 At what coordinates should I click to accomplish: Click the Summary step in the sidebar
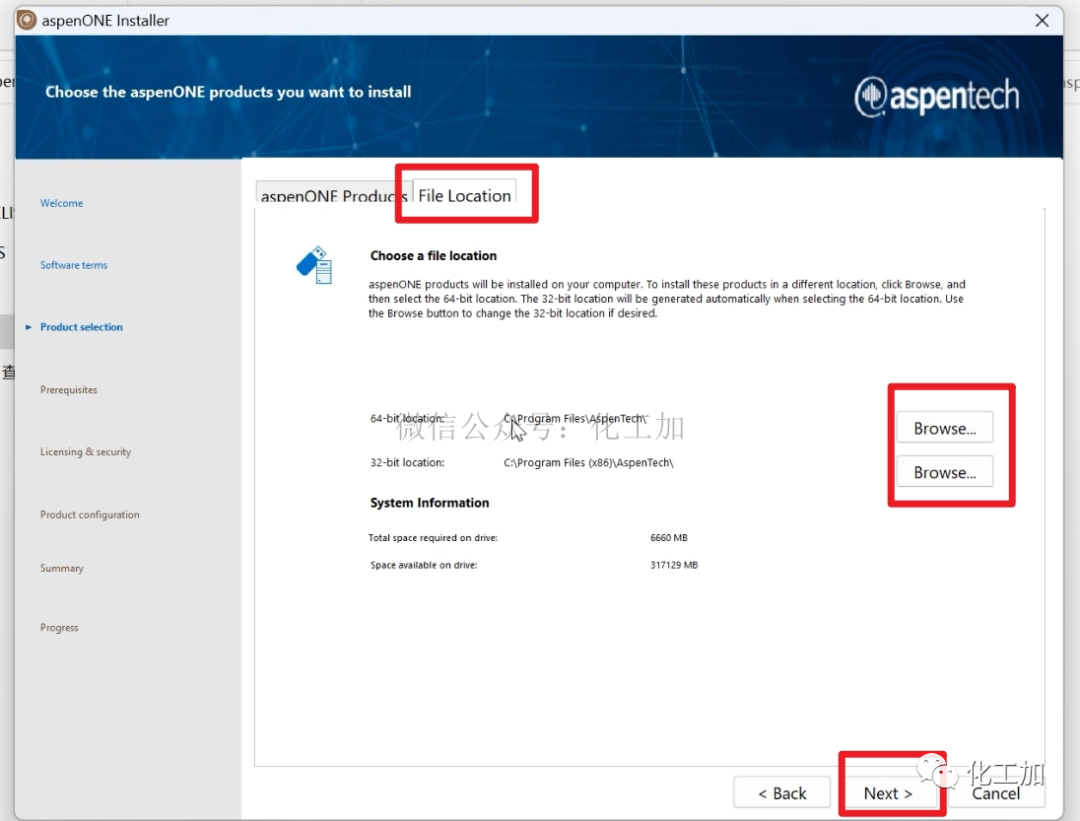point(62,568)
